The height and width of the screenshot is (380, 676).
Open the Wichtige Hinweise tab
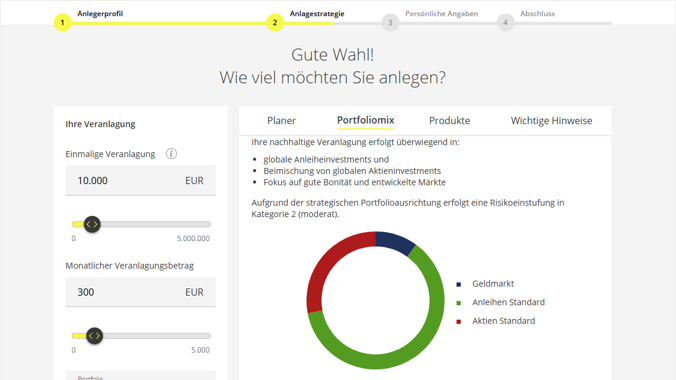[551, 121]
